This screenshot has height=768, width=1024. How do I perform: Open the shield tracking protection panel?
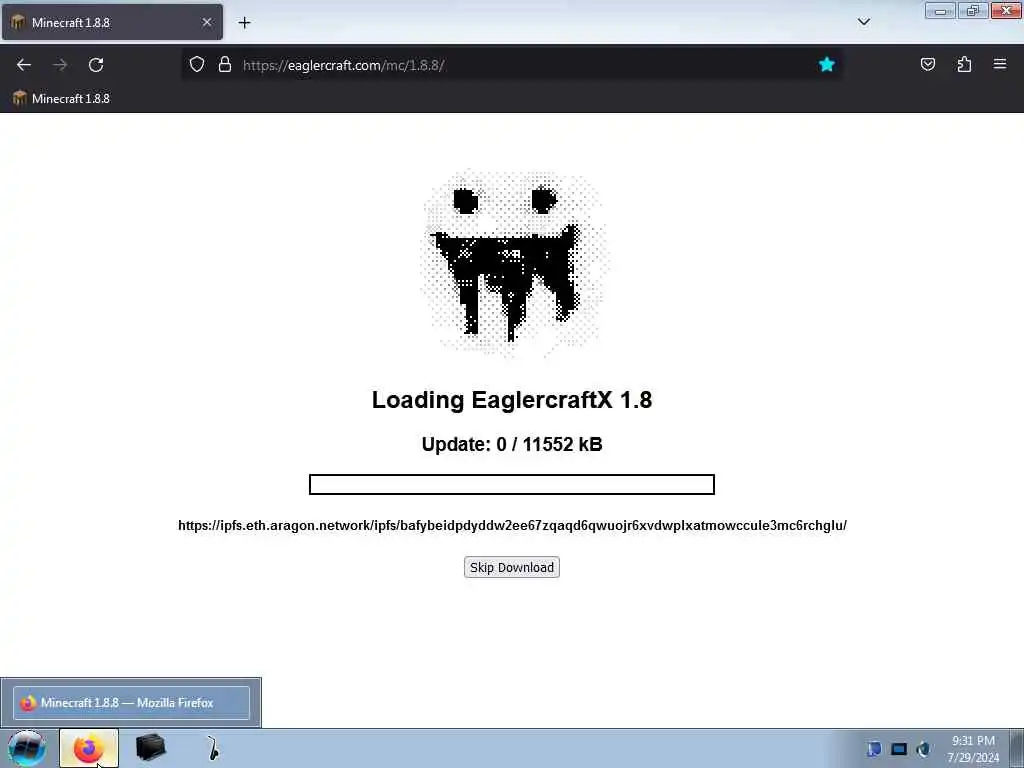[x=197, y=65]
